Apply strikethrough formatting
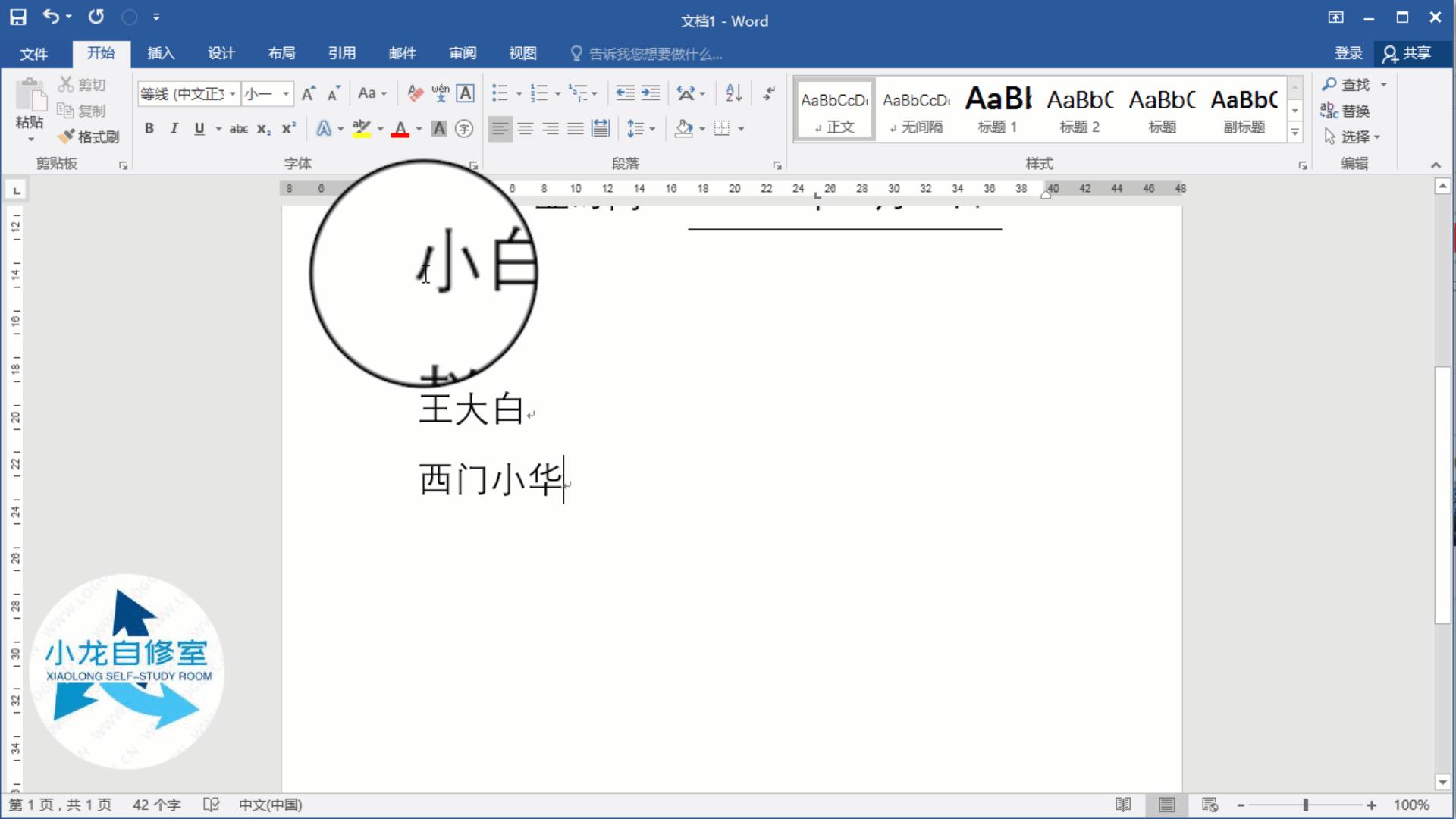1456x819 pixels. 238,129
